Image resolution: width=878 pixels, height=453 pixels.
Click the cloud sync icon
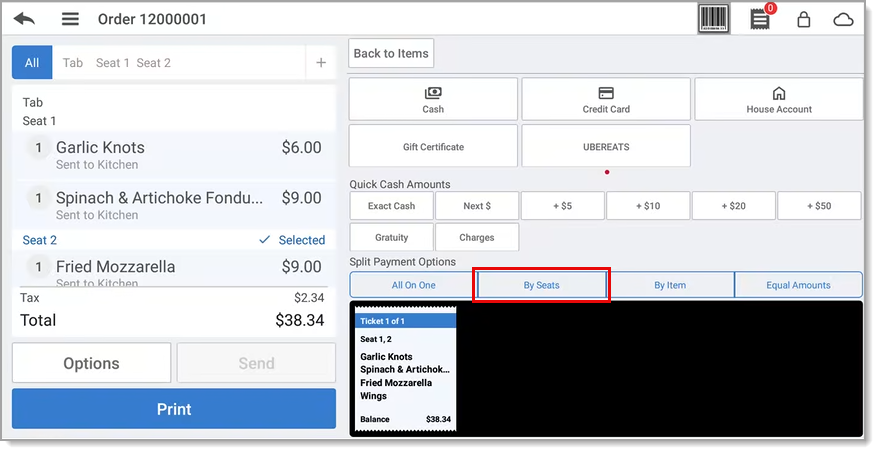point(843,19)
